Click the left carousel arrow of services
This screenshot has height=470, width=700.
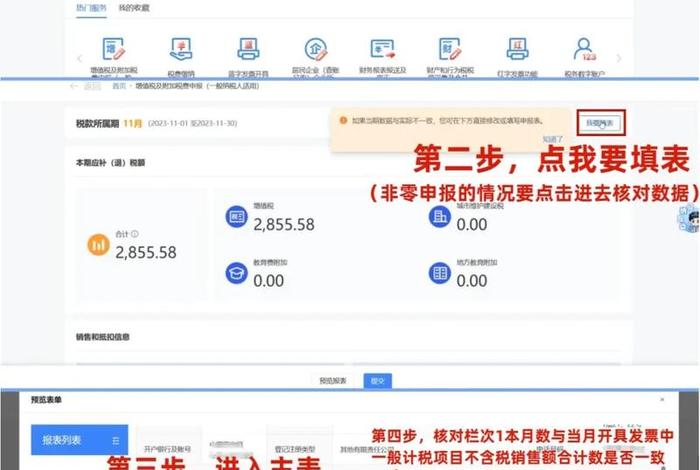pyautogui.click(x=79, y=58)
